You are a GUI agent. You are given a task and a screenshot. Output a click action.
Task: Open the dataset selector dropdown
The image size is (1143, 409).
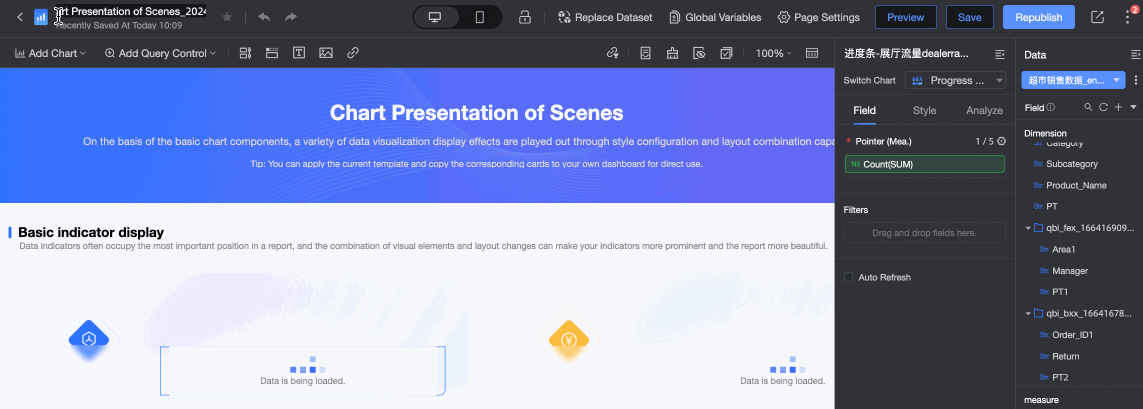click(1074, 80)
